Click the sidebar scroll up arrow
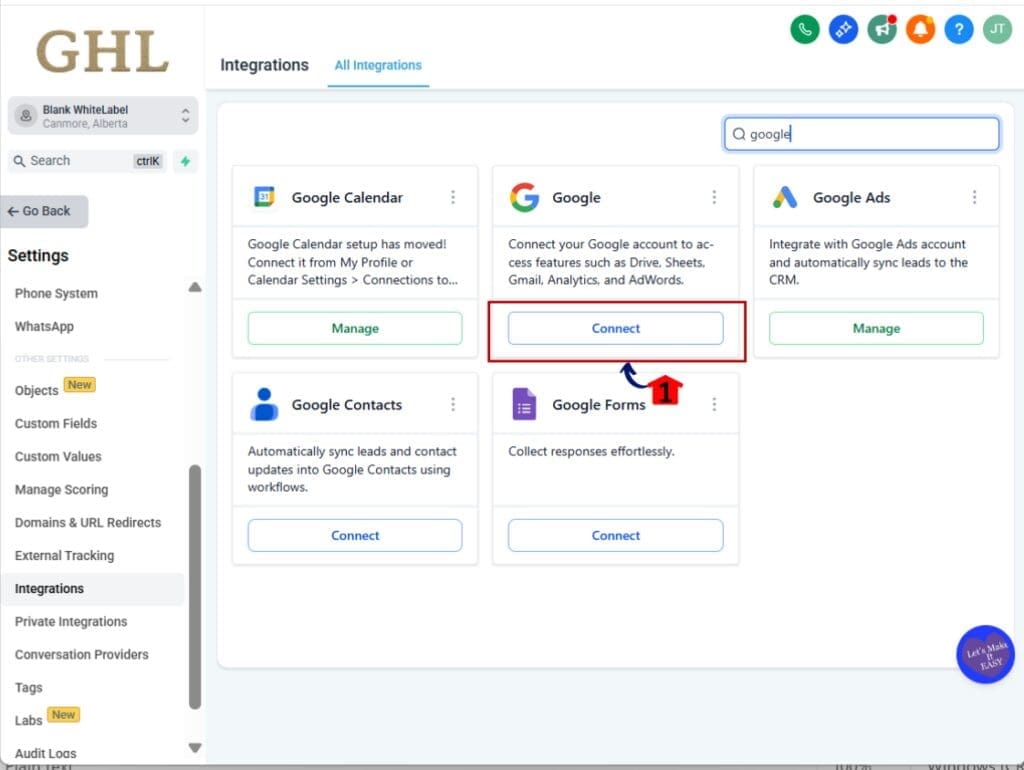 click(195, 287)
